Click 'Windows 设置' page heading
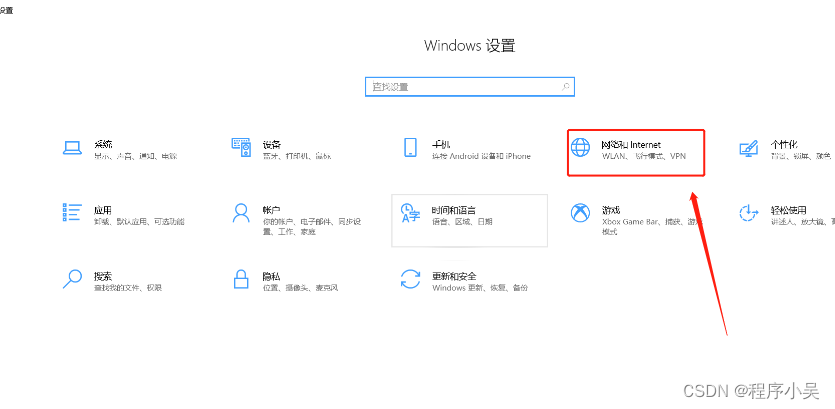This screenshot has height=409, width=835. [470, 45]
